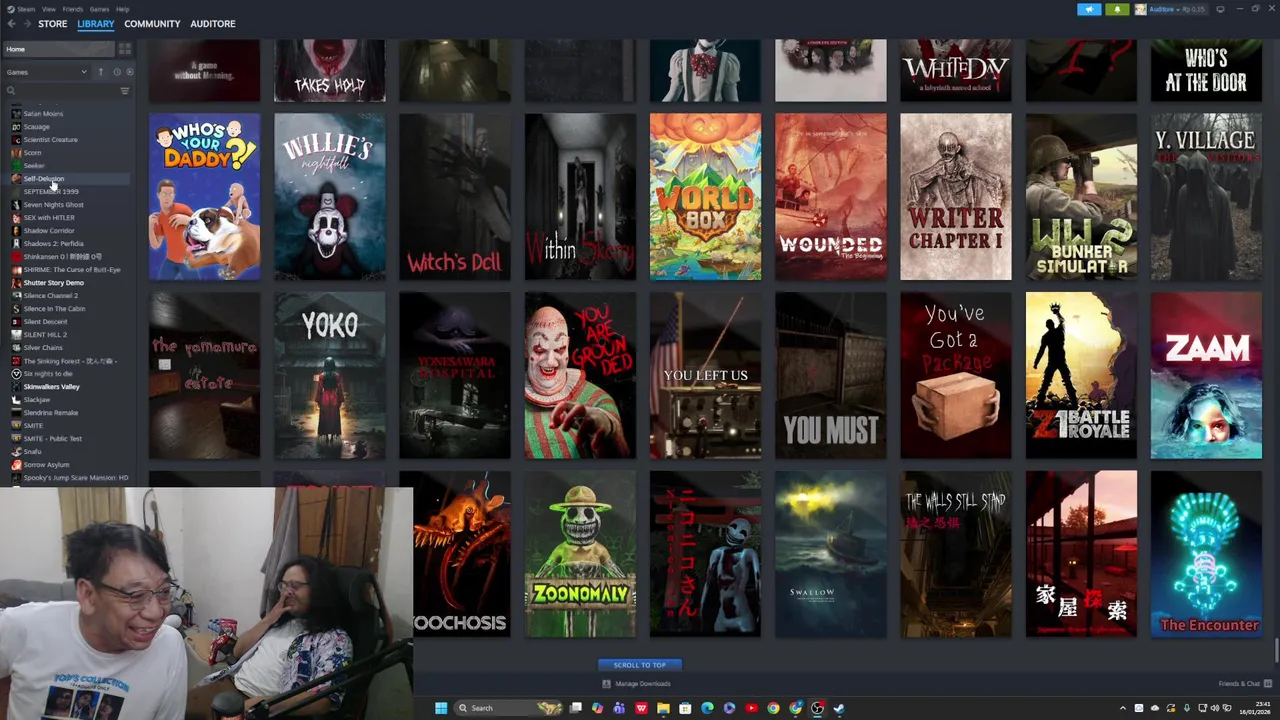Viewport: 1280px width, 720px height.
Task: Click the library vertical scrollbar thumb
Action: click(1276, 649)
